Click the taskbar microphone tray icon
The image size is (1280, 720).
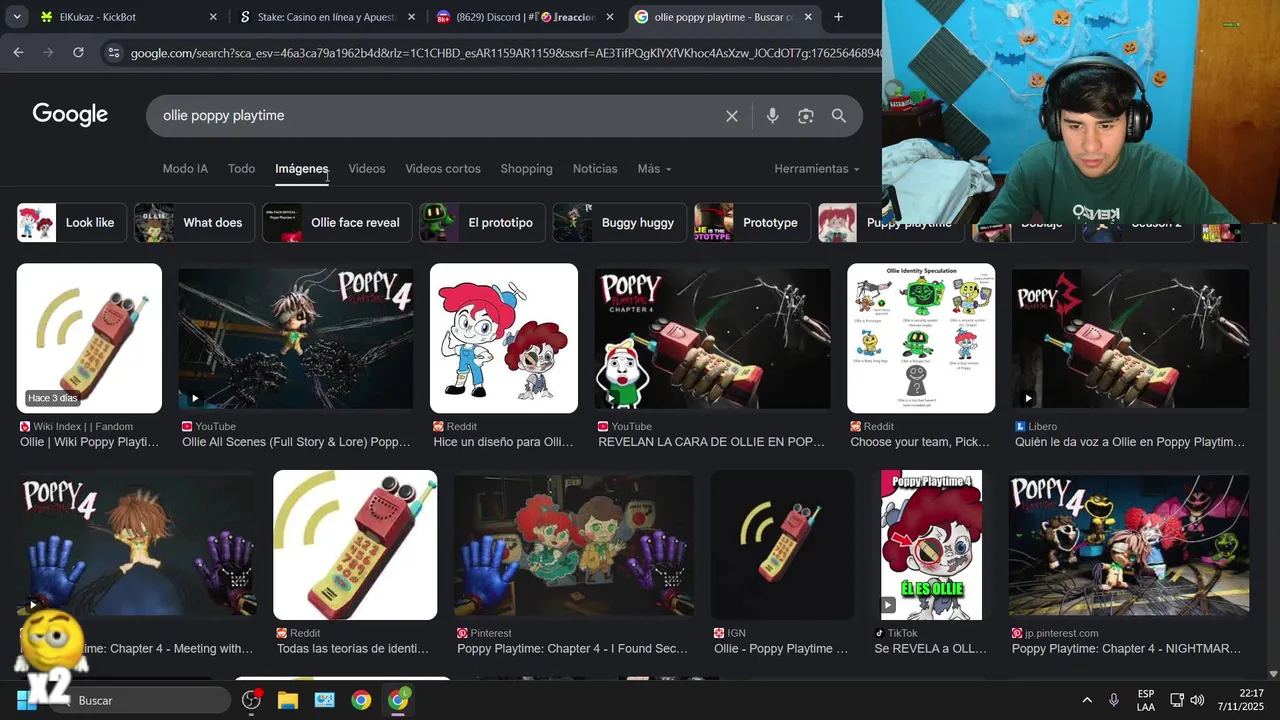[1114, 700]
